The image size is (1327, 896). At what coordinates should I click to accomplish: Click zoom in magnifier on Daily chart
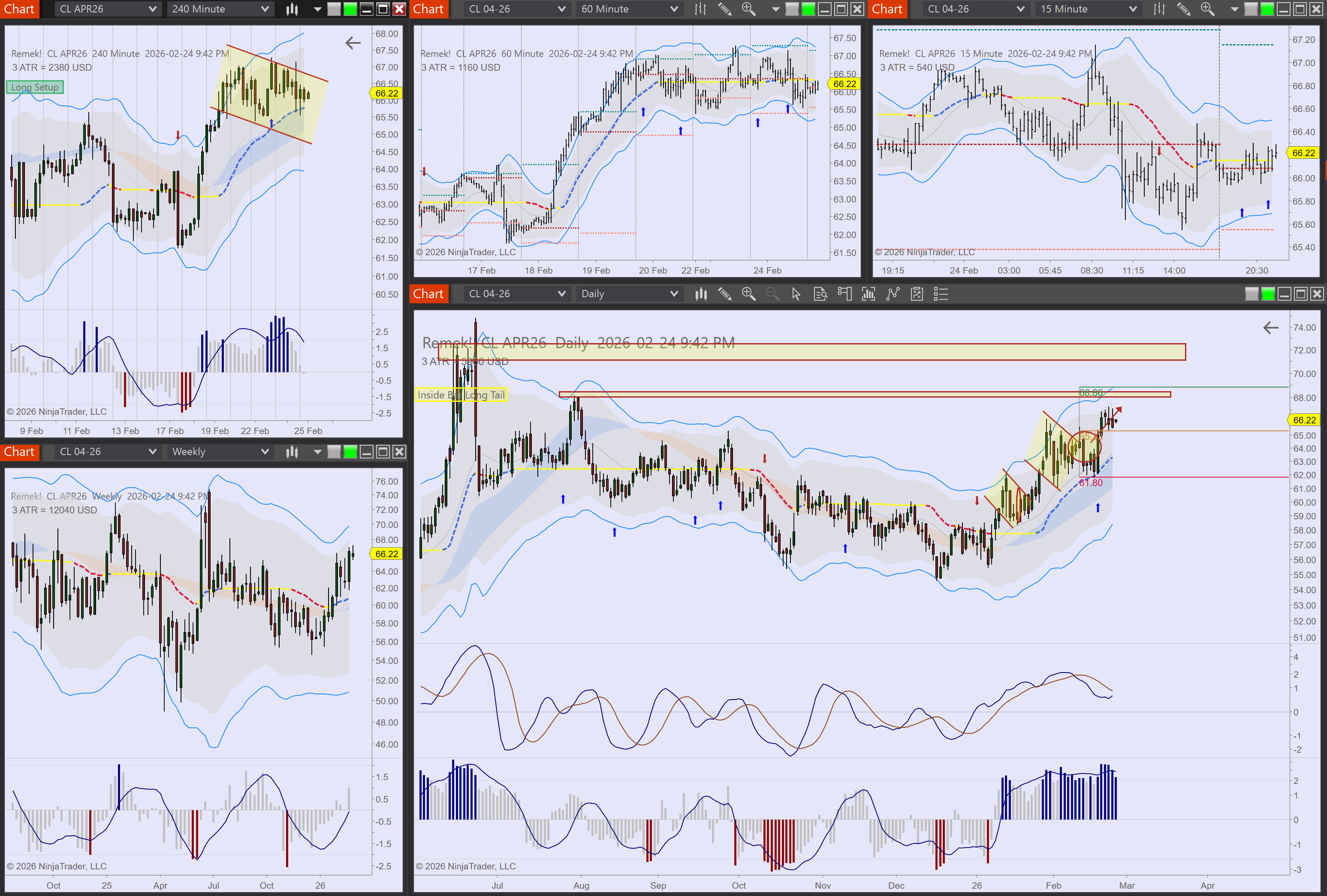748,294
